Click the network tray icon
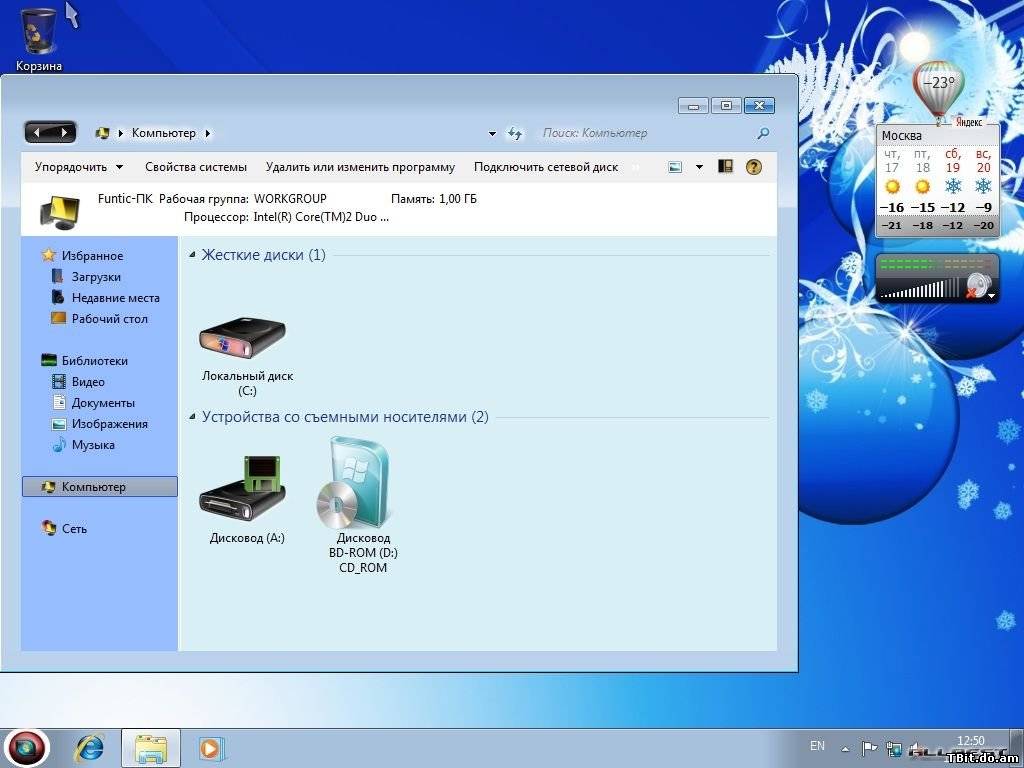 (x=893, y=748)
